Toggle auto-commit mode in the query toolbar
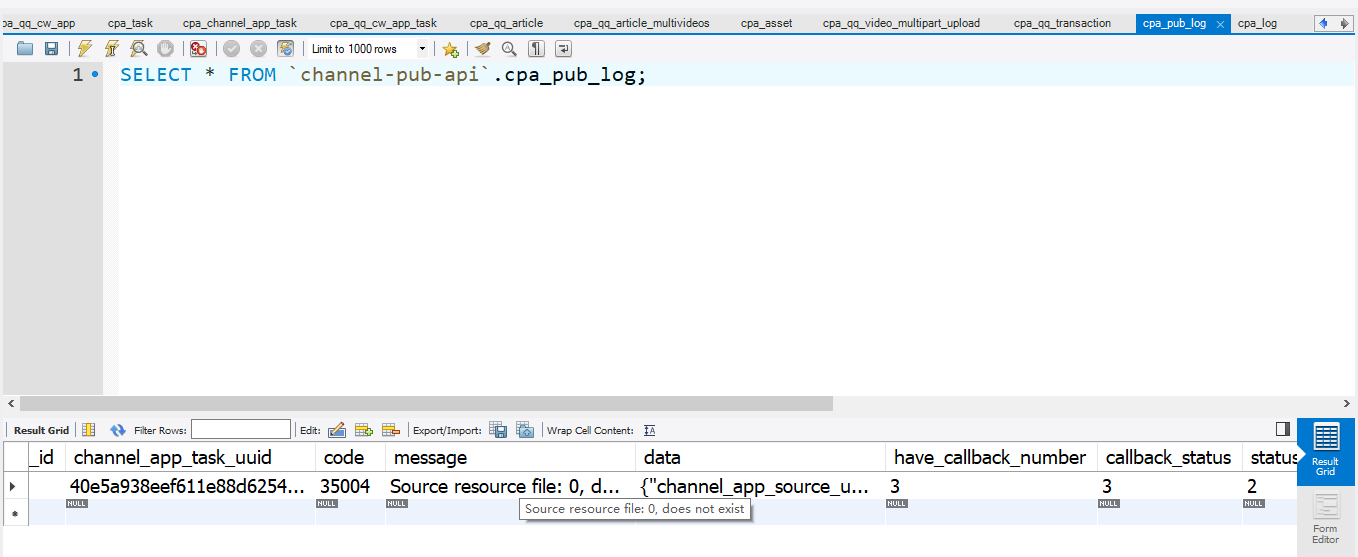 point(286,48)
